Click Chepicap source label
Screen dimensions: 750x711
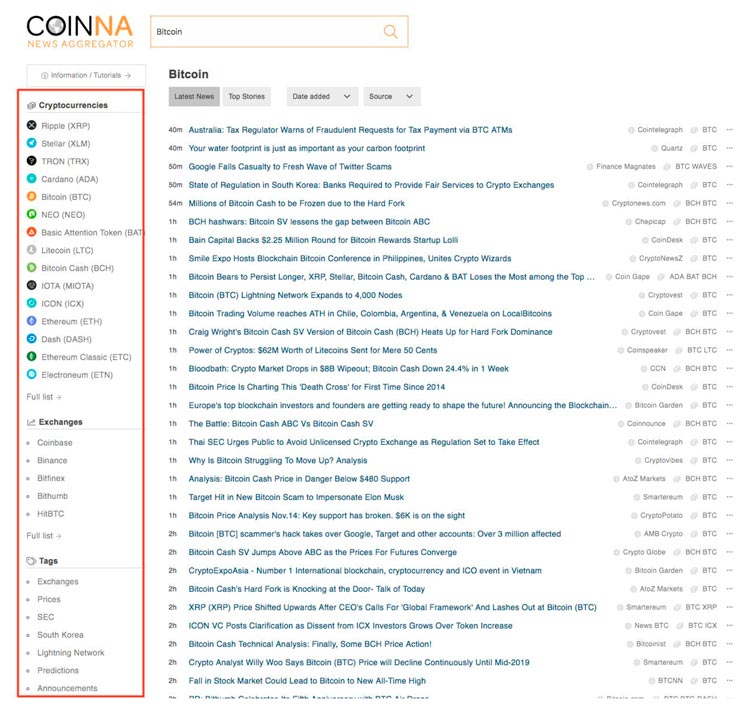tap(650, 222)
